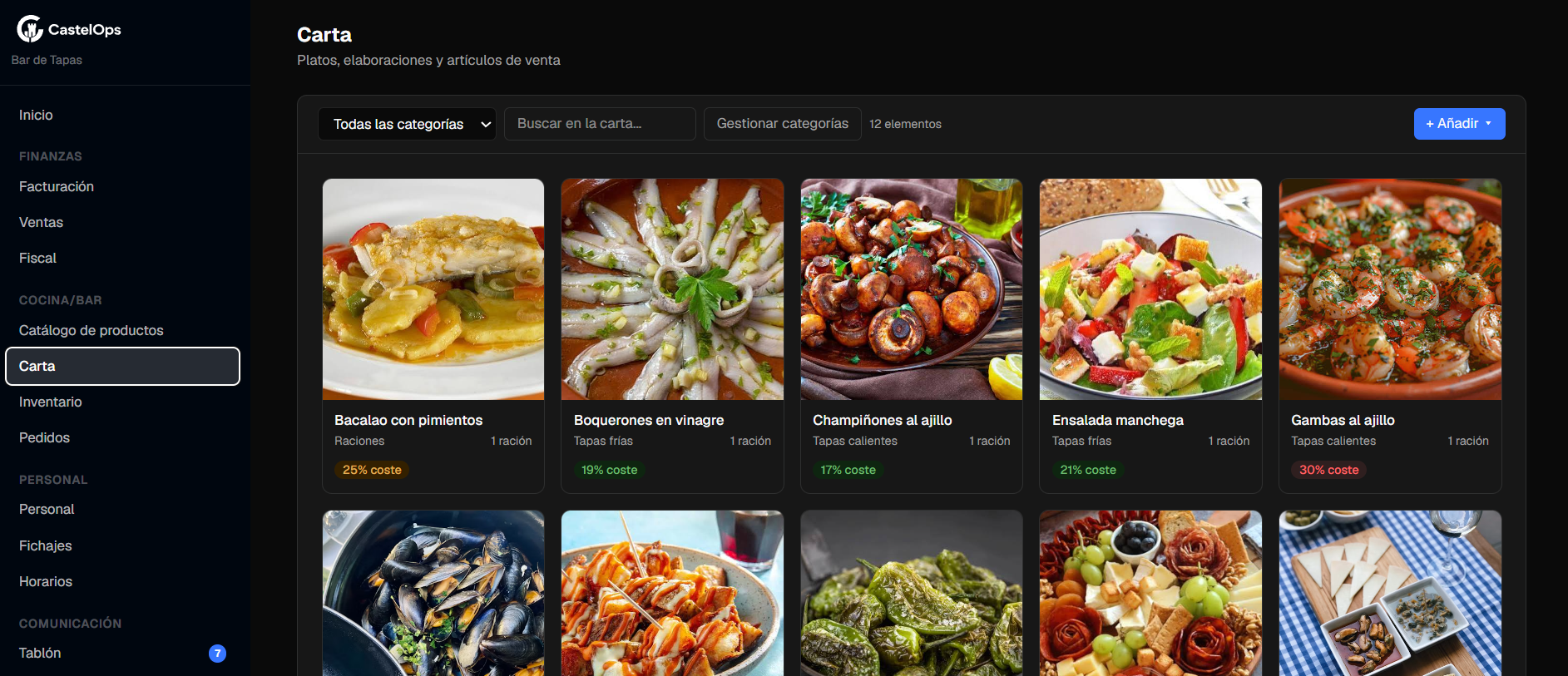The height and width of the screenshot is (676, 1568).
Task: Open the Bacalao con pimientos photo
Action: tap(433, 289)
